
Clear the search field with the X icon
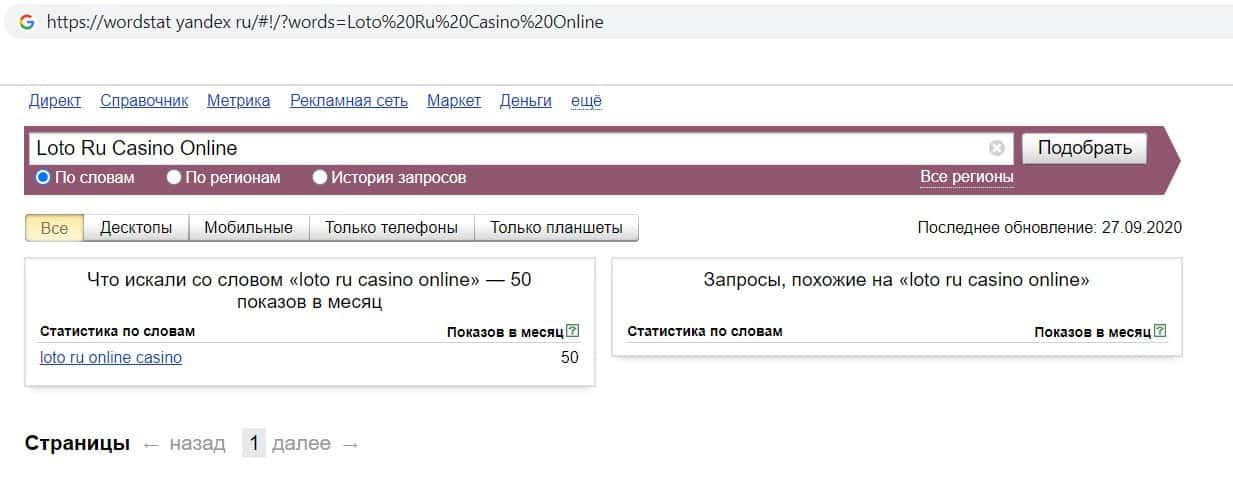[996, 149]
